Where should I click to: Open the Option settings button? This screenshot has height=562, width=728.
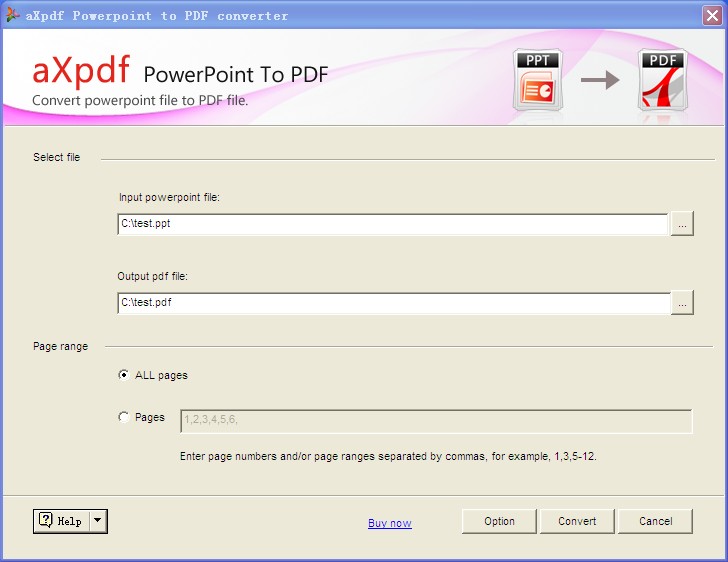pyautogui.click(x=499, y=521)
